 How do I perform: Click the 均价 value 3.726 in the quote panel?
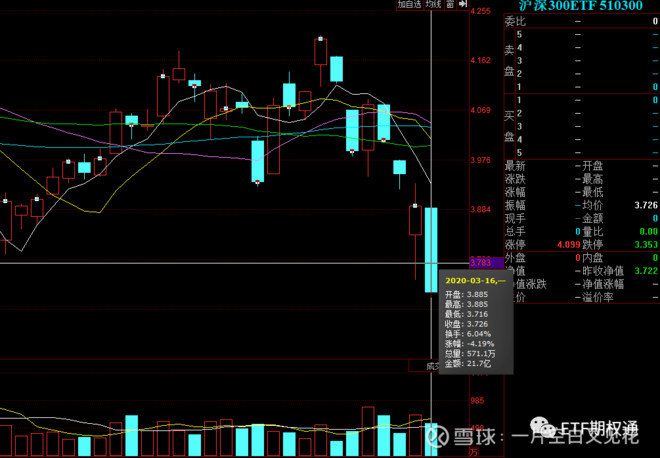pos(646,205)
